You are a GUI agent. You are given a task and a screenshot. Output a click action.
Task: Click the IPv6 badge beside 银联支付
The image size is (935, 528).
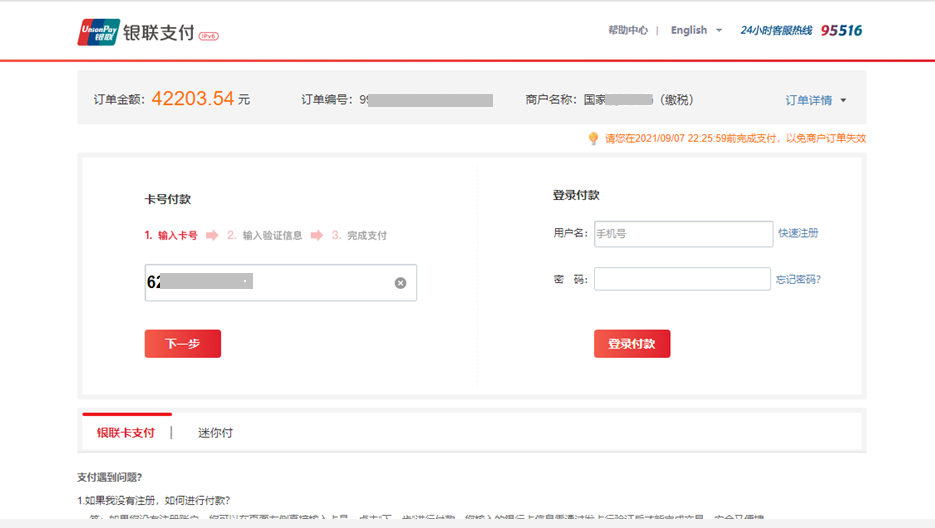(209, 36)
